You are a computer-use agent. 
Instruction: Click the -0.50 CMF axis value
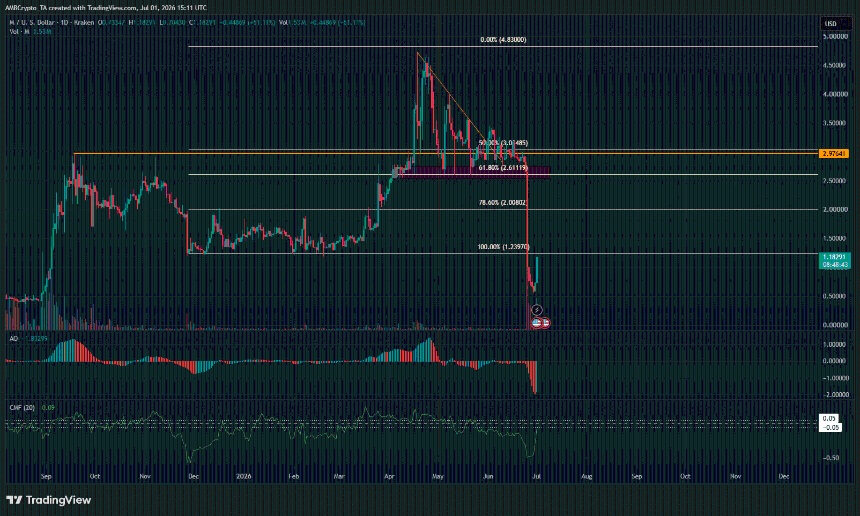point(831,457)
